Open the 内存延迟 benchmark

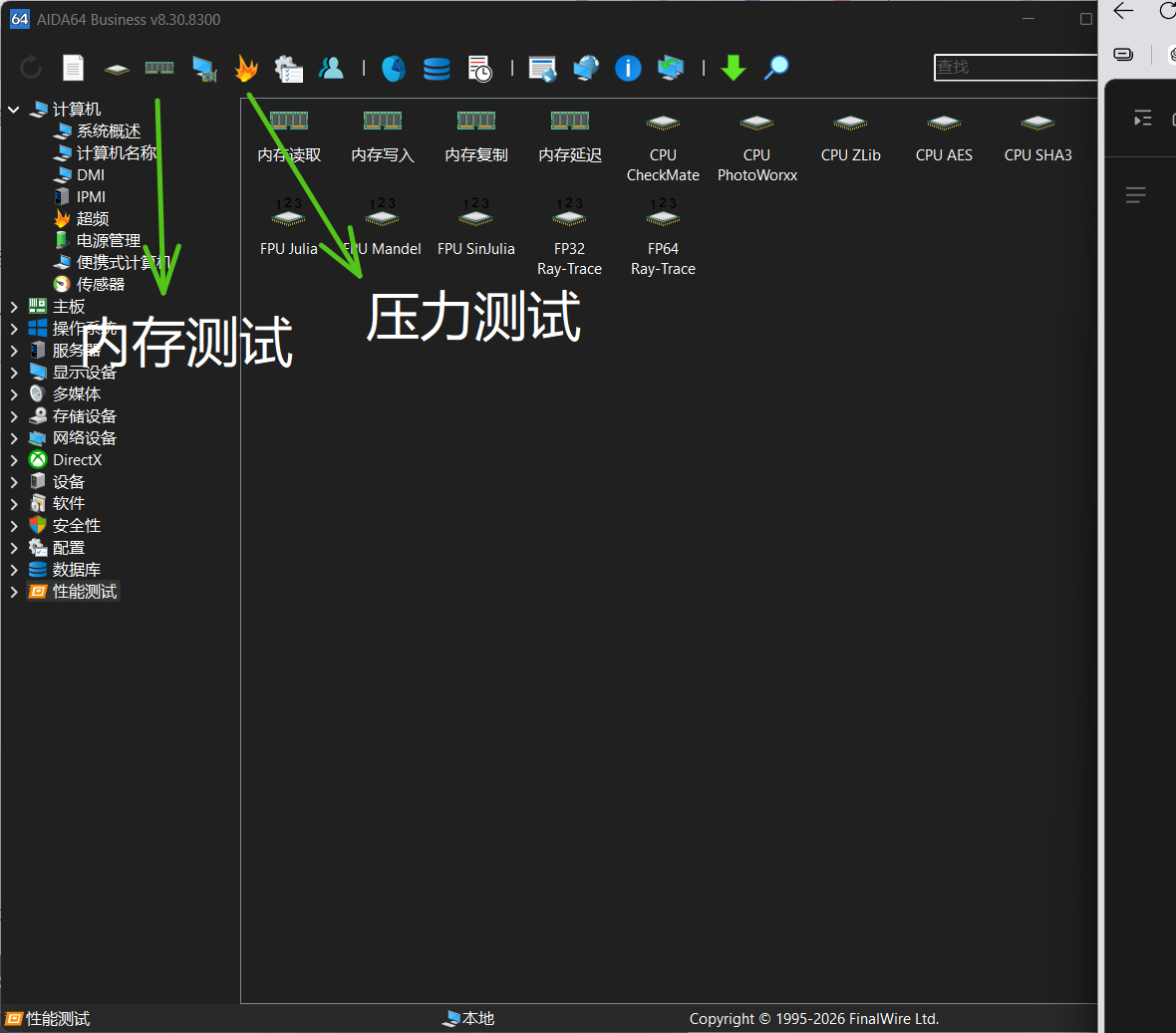tap(570, 137)
